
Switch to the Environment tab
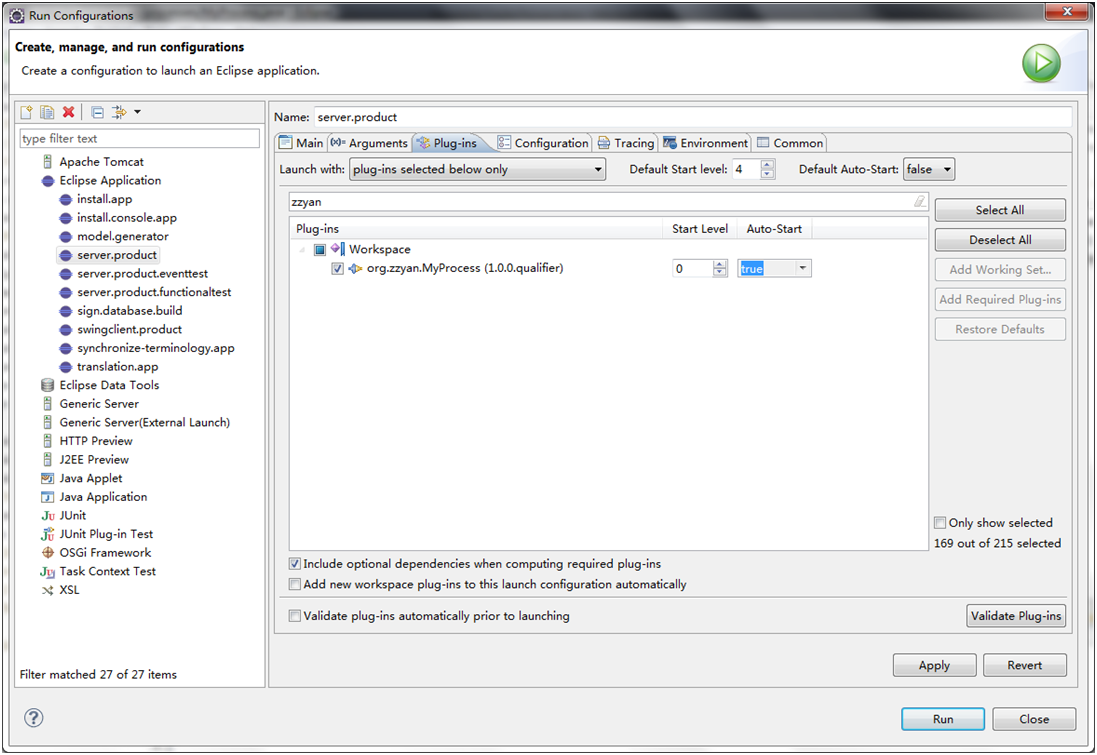pyautogui.click(x=705, y=143)
